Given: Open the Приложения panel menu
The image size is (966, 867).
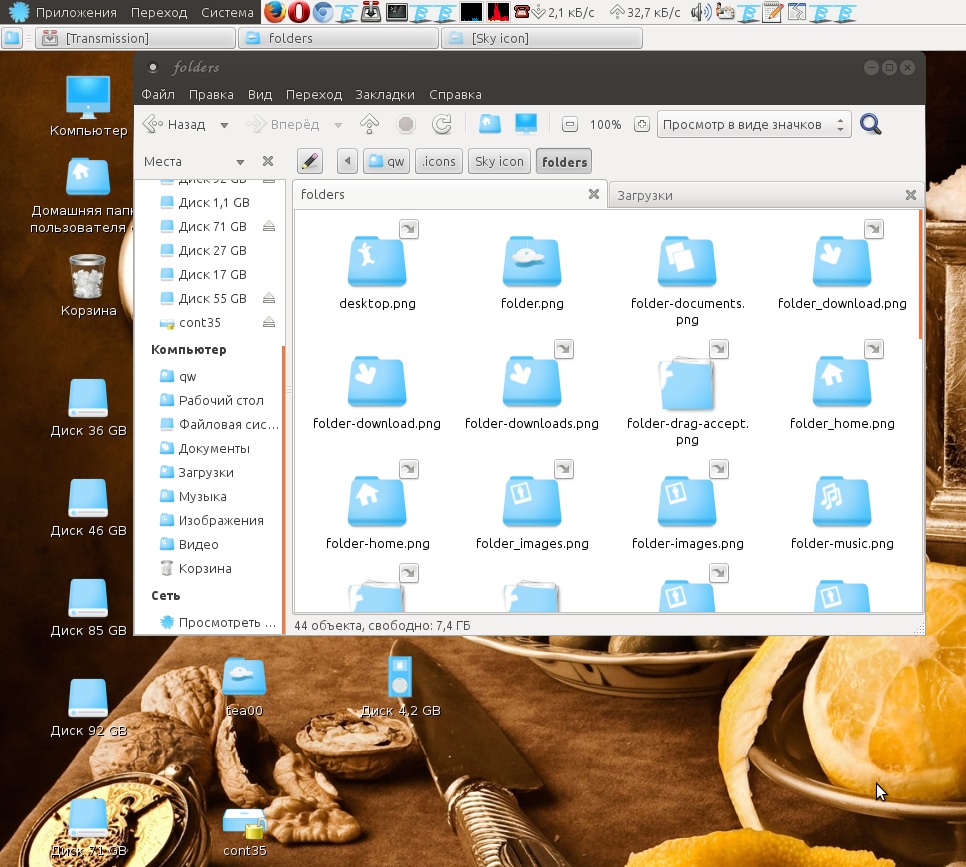Looking at the screenshot, I should [76, 12].
